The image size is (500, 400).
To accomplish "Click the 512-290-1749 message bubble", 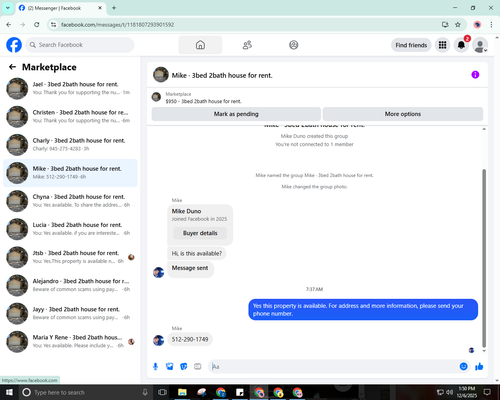I will (x=190, y=339).
